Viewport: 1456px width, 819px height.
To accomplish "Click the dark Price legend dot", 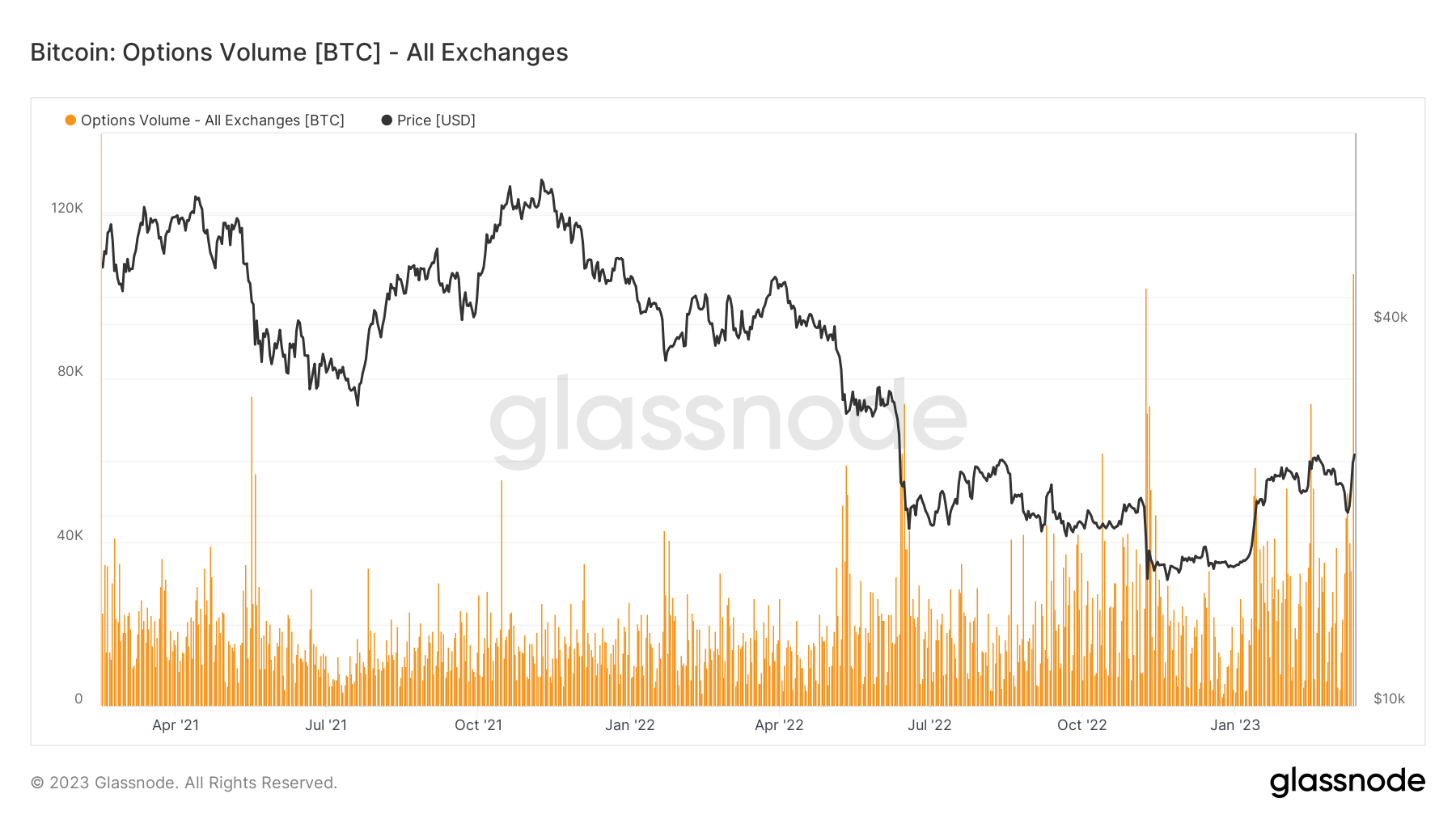I will pos(387,120).
